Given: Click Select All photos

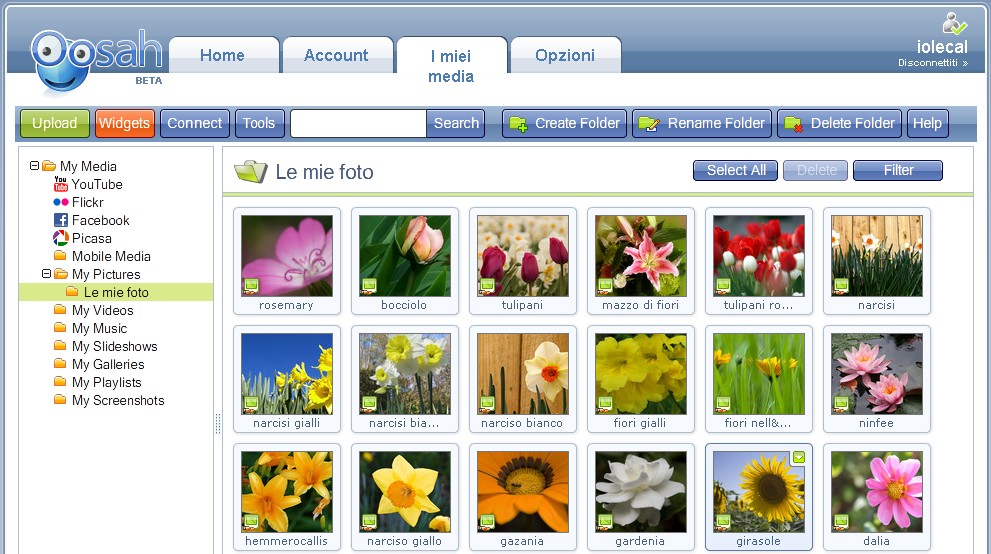Looking at the screenshot, I should click(x=736, y=171).
